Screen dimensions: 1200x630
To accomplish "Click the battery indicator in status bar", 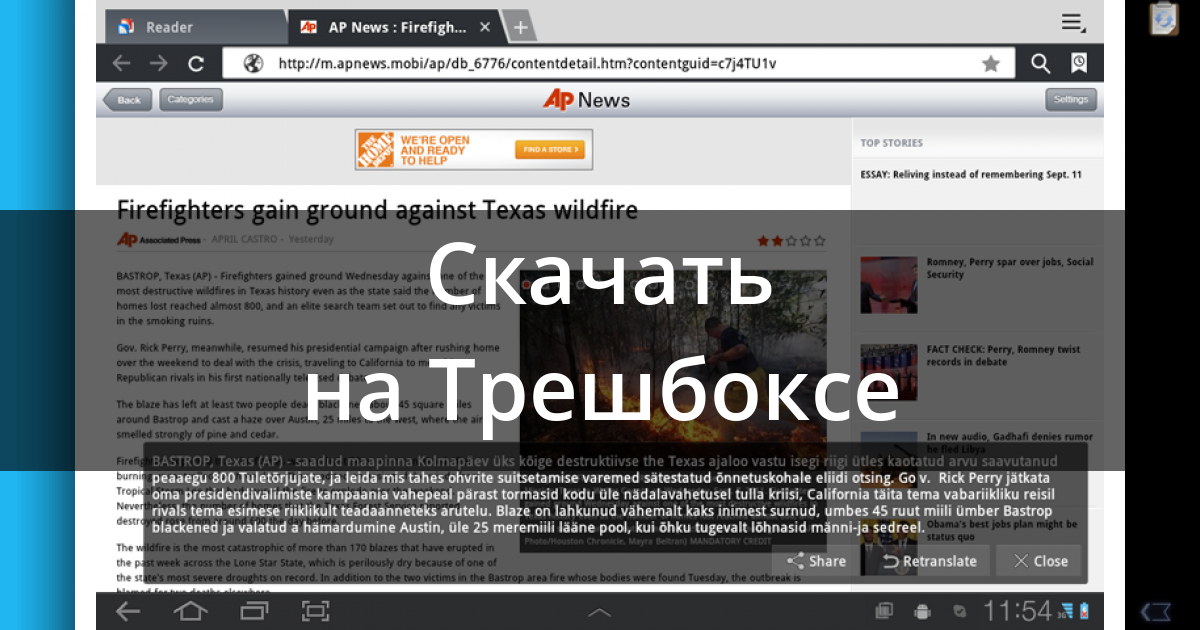I will [x=1086, y=611].
